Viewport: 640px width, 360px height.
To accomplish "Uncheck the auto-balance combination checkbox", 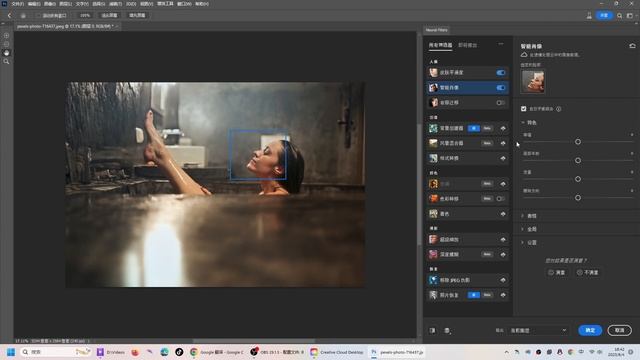I will coord(524,109).
